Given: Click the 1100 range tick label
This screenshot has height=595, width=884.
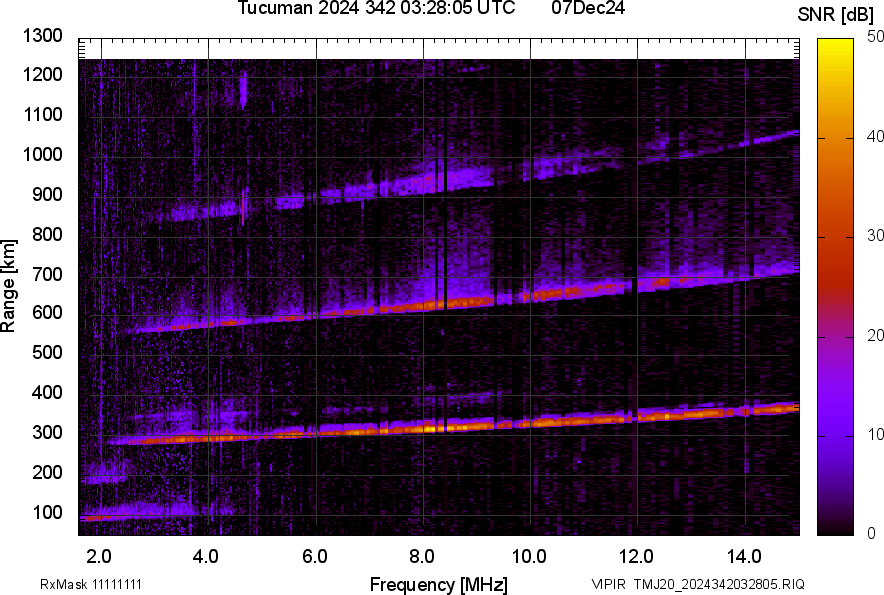Looking at the screenshot, I should point(42,114).
